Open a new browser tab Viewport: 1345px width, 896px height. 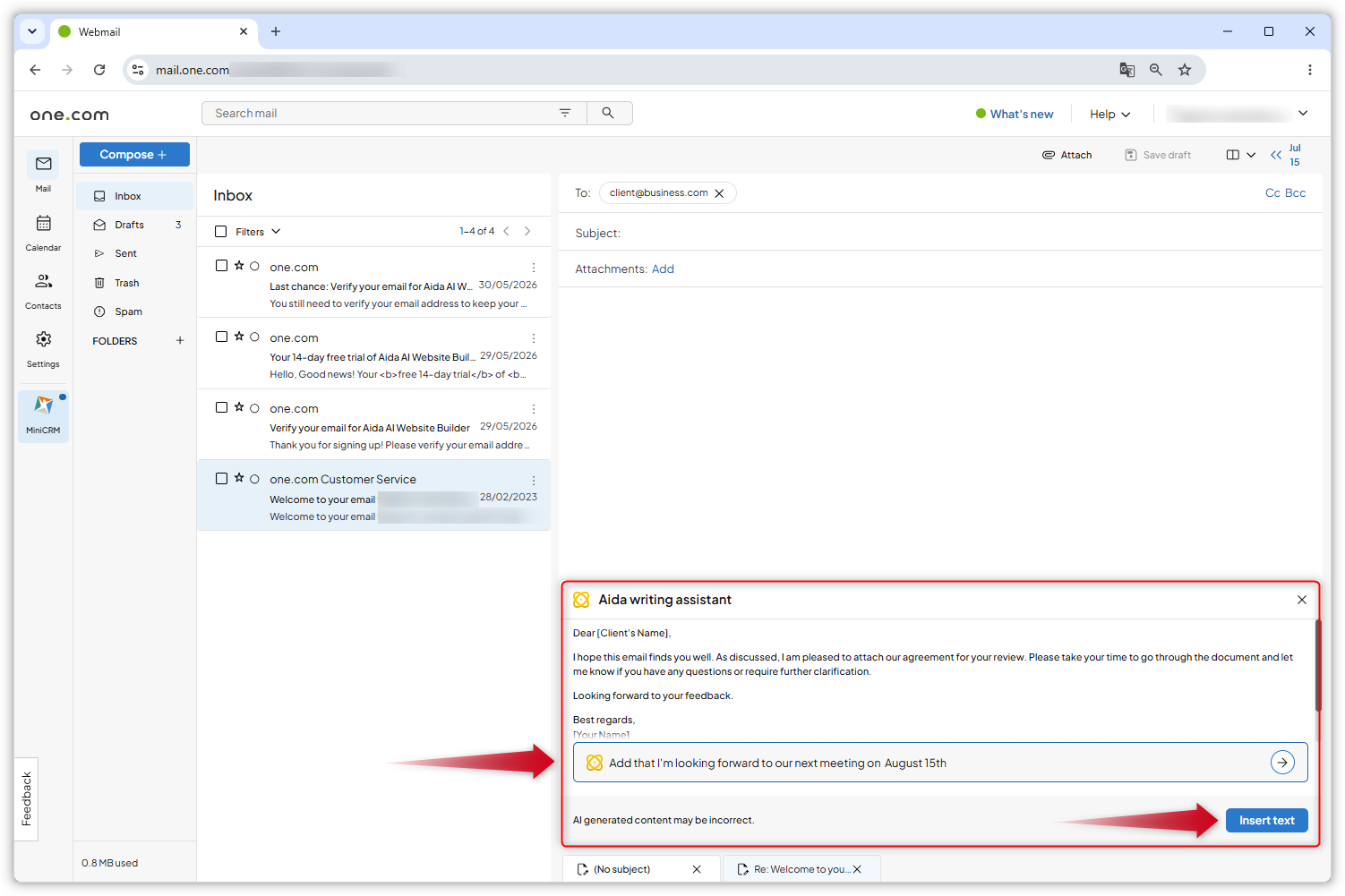pyautogui.click(x=276, y=31)
